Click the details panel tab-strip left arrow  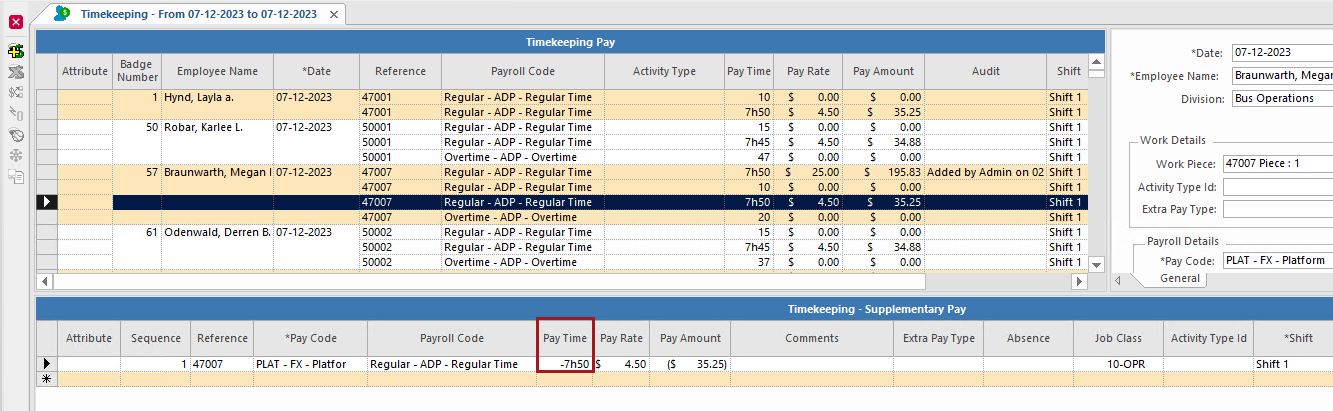pos(1118,280)
